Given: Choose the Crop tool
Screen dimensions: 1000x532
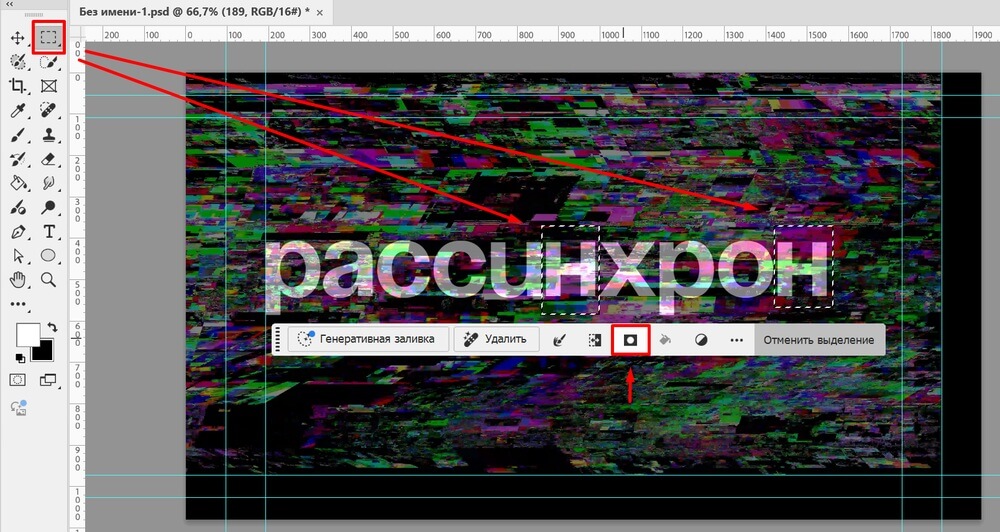Looking at the screenshot, I should coord(17,86).
